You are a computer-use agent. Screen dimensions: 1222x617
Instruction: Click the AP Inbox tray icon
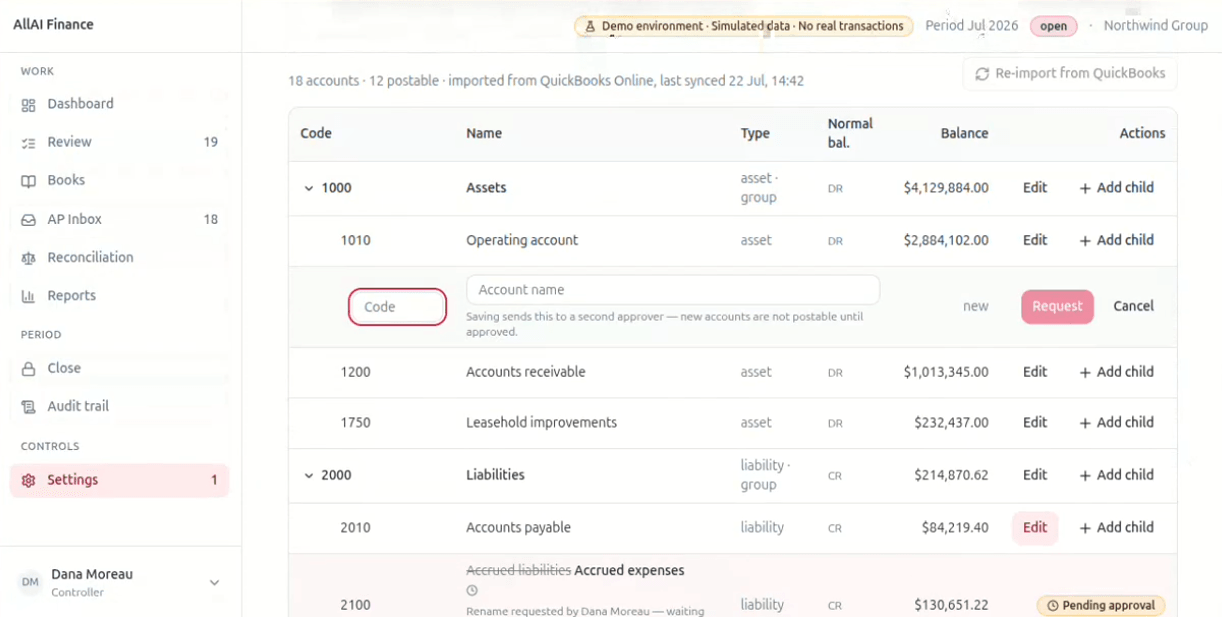[x=28, y=220]
